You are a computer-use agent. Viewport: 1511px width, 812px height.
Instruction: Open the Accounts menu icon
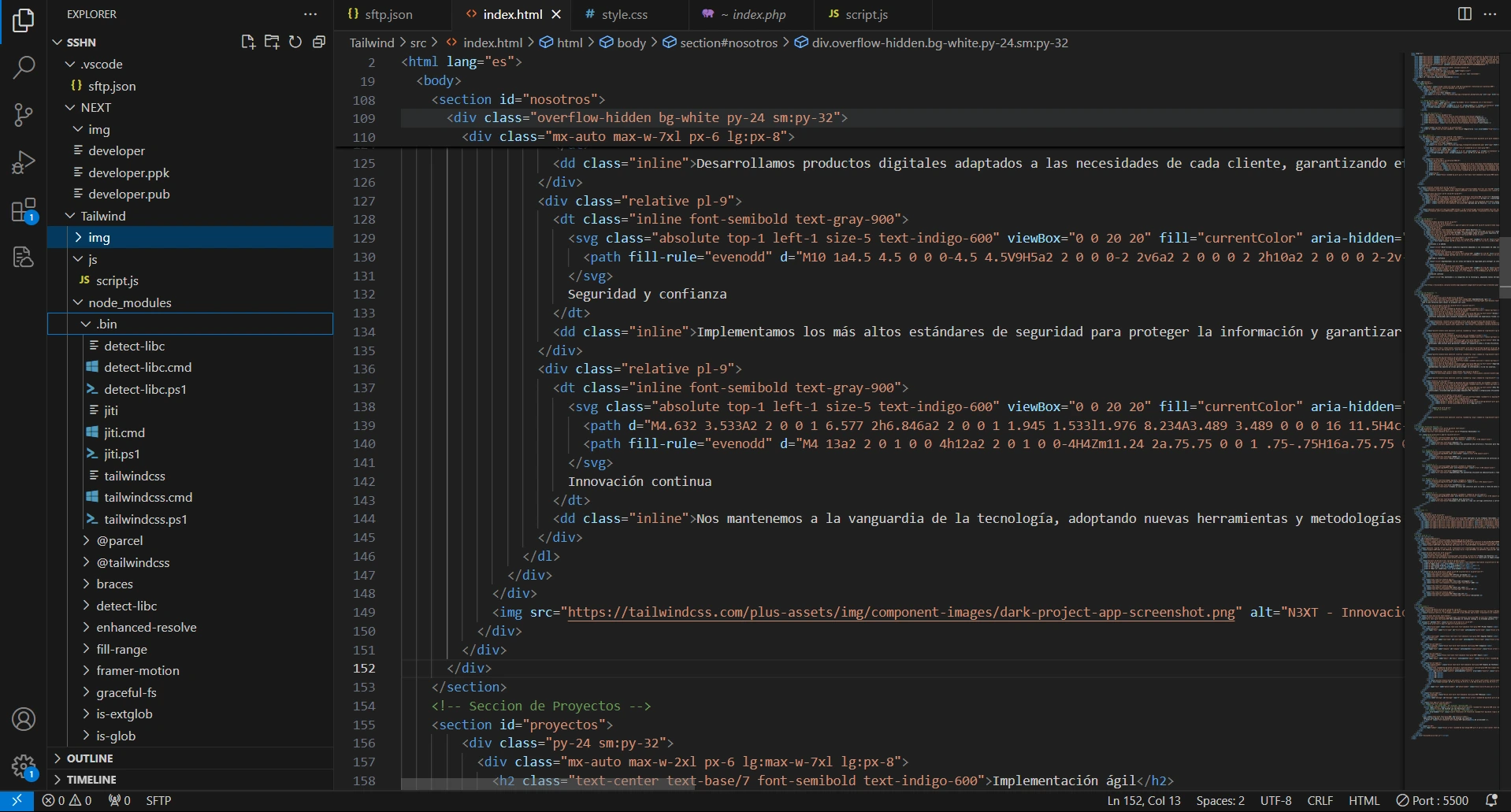coord(24,719)
